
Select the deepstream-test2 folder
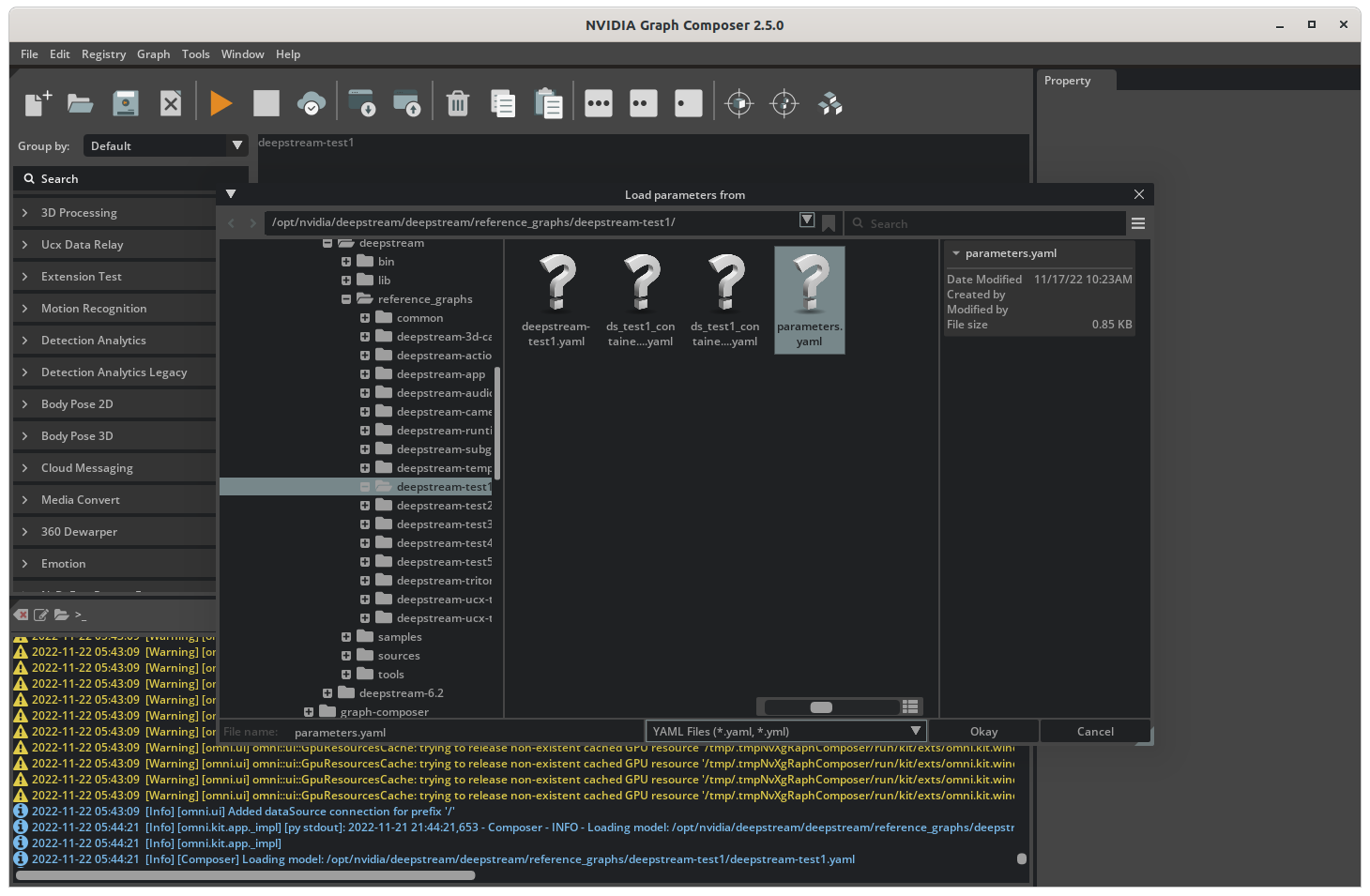click(444, 506)
